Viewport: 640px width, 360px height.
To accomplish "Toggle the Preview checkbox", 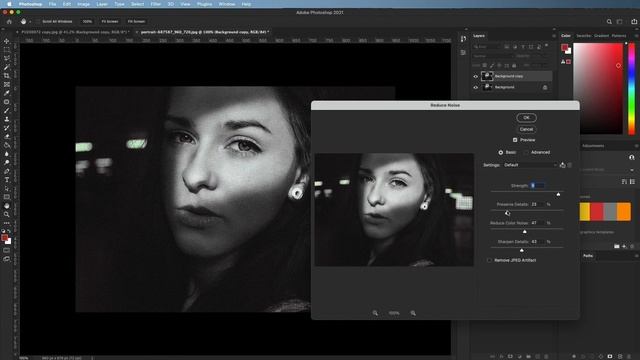I will click(x=515, y=140).
